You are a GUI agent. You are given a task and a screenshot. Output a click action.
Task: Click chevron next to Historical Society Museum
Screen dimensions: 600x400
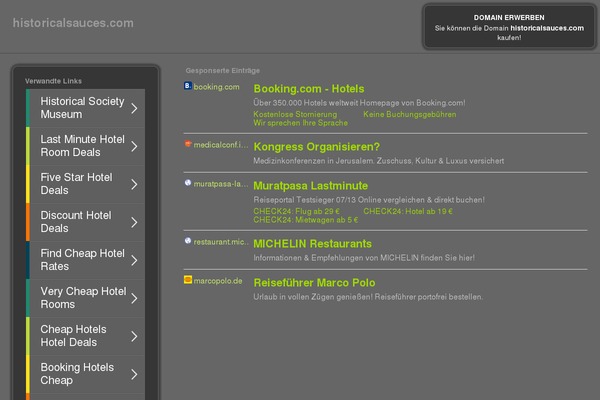134,108
